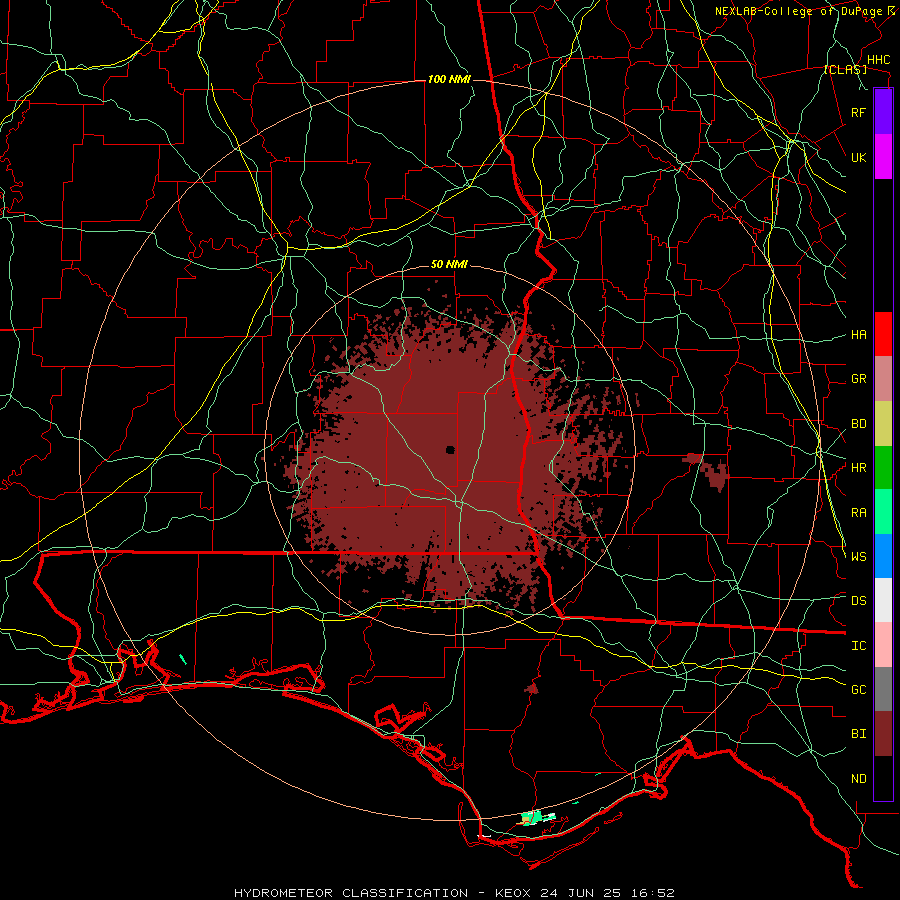This screenshot has width=900, height=900.
Task: Click the WS blue legend swatch
Action: pyautogui.click(x=883, y=556)
